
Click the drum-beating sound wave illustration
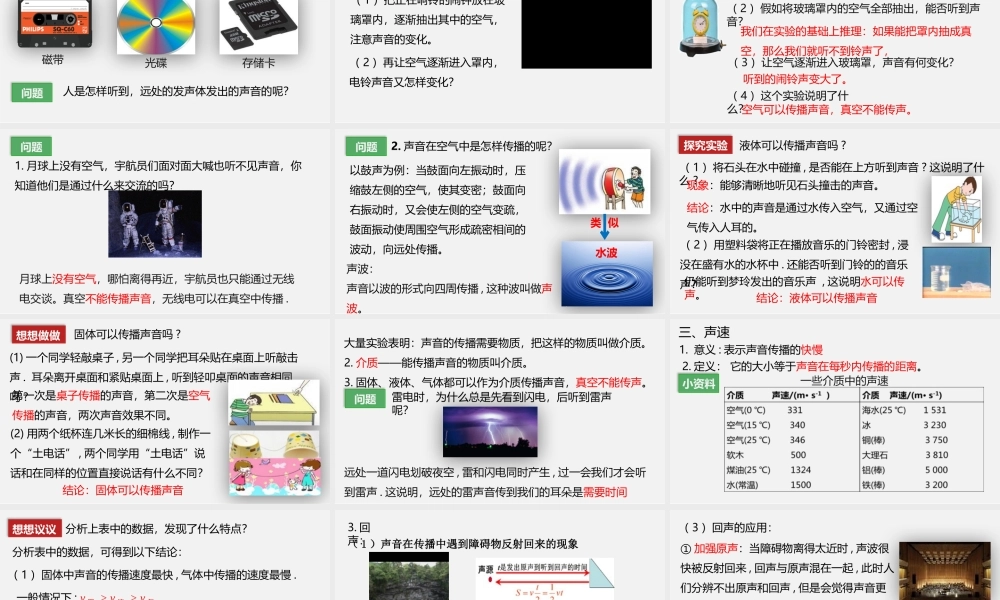coord(605,181)
